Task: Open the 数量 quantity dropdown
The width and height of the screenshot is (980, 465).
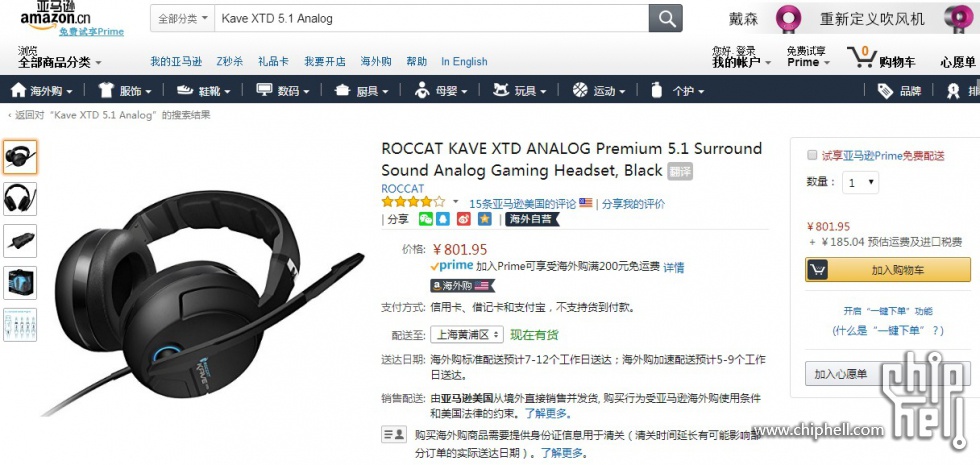Action: click(x=861, y=182)
